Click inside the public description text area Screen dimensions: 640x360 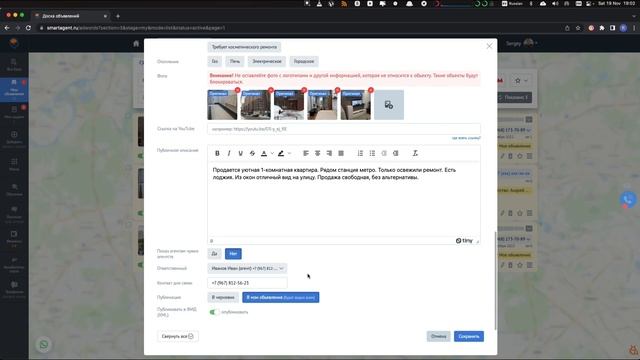click(344, 199)
